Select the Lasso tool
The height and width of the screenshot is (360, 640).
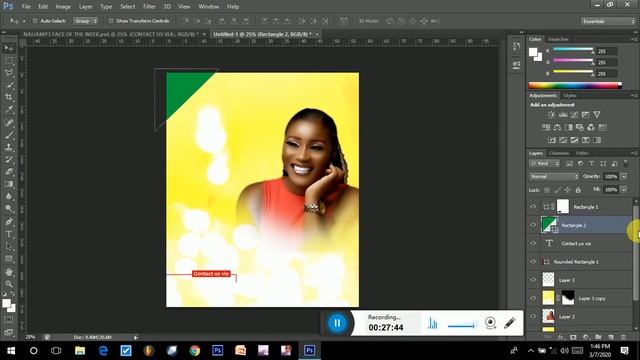click(9, 73)
